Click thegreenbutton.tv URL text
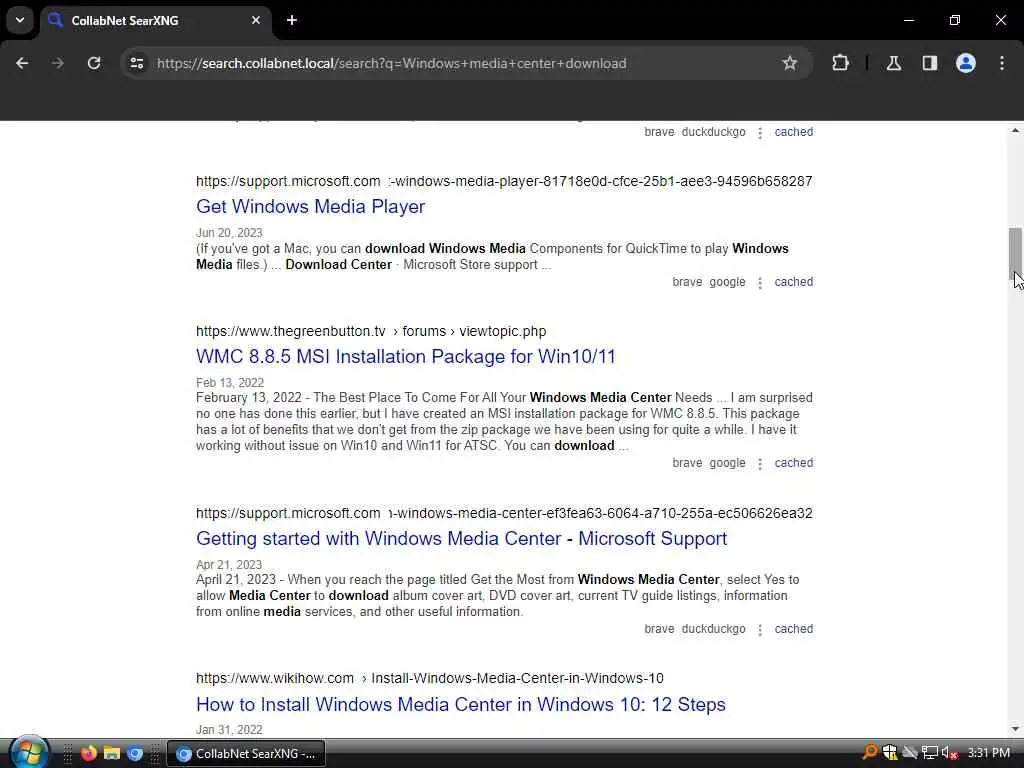1024x768 pixels. (371, 332)
